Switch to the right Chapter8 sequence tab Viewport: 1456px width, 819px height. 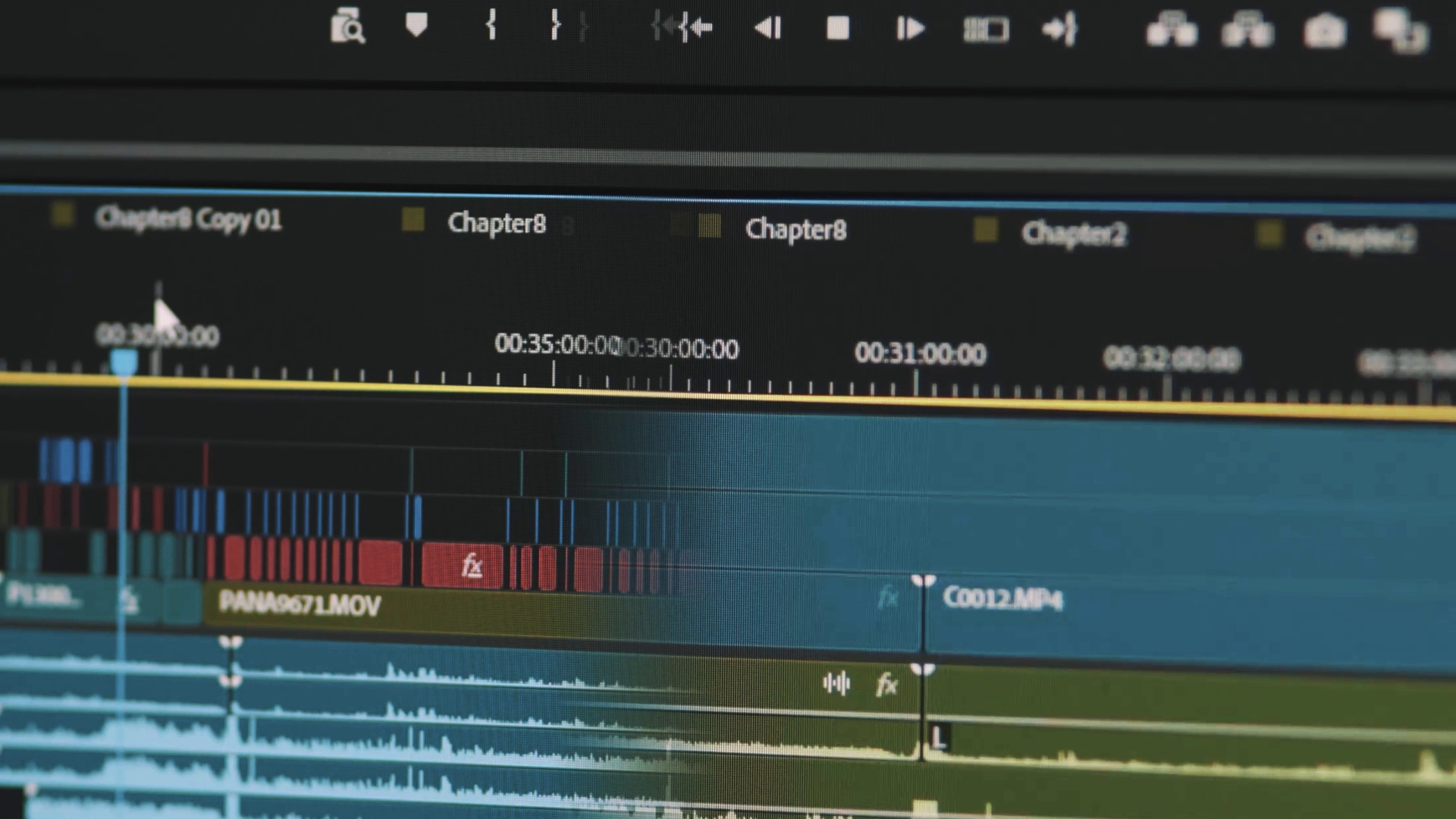point(795,229)
